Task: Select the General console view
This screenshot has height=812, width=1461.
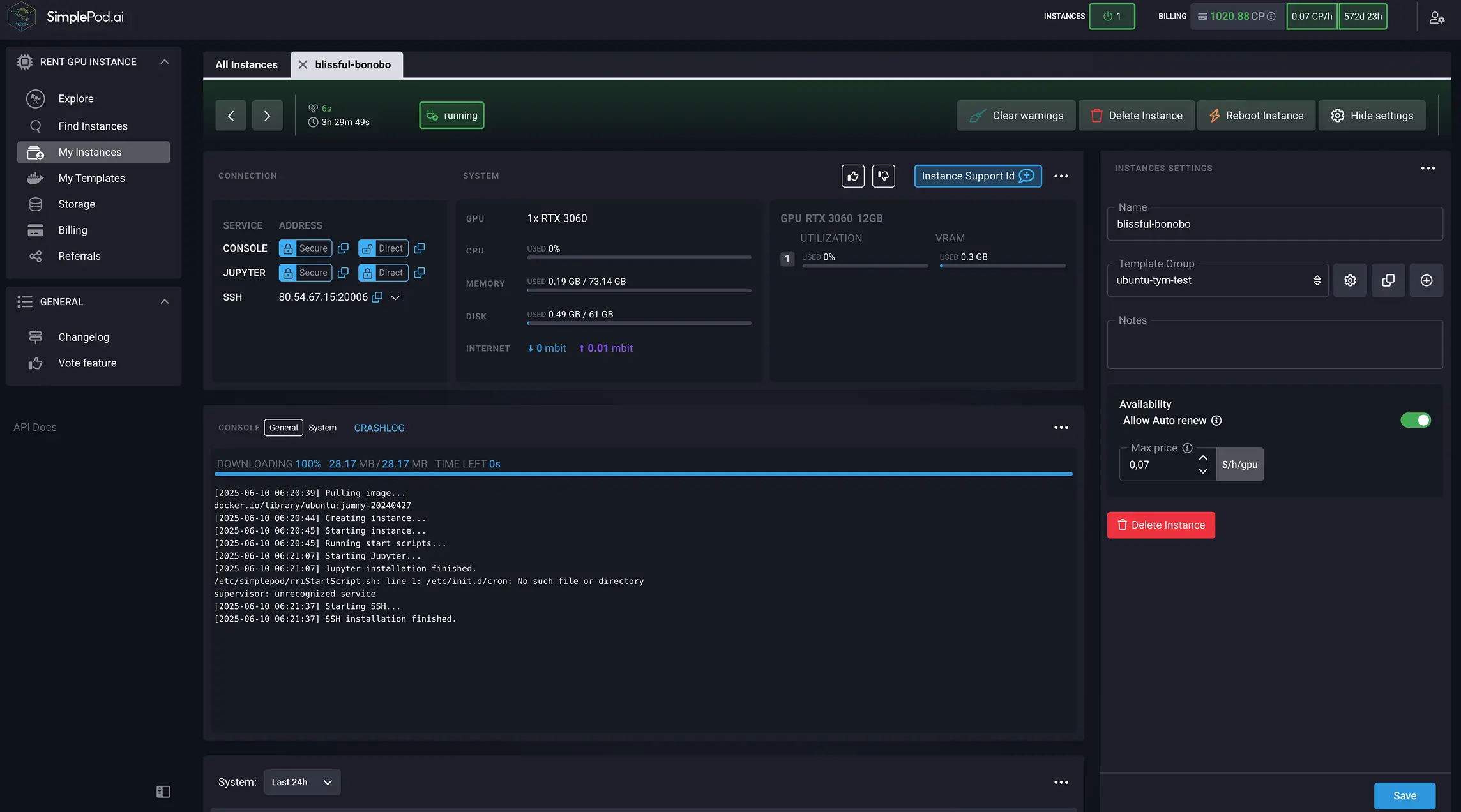Action: coord(284,428)
